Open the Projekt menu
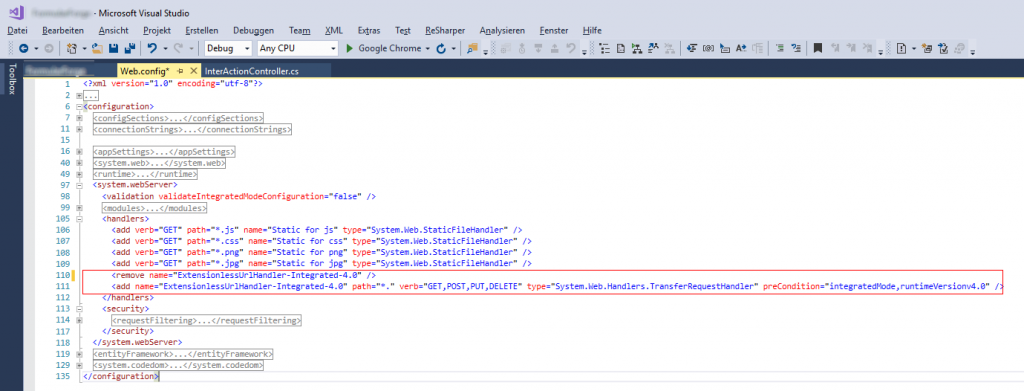The width and height of the screenshot is (1024, 391). [157, 30]
